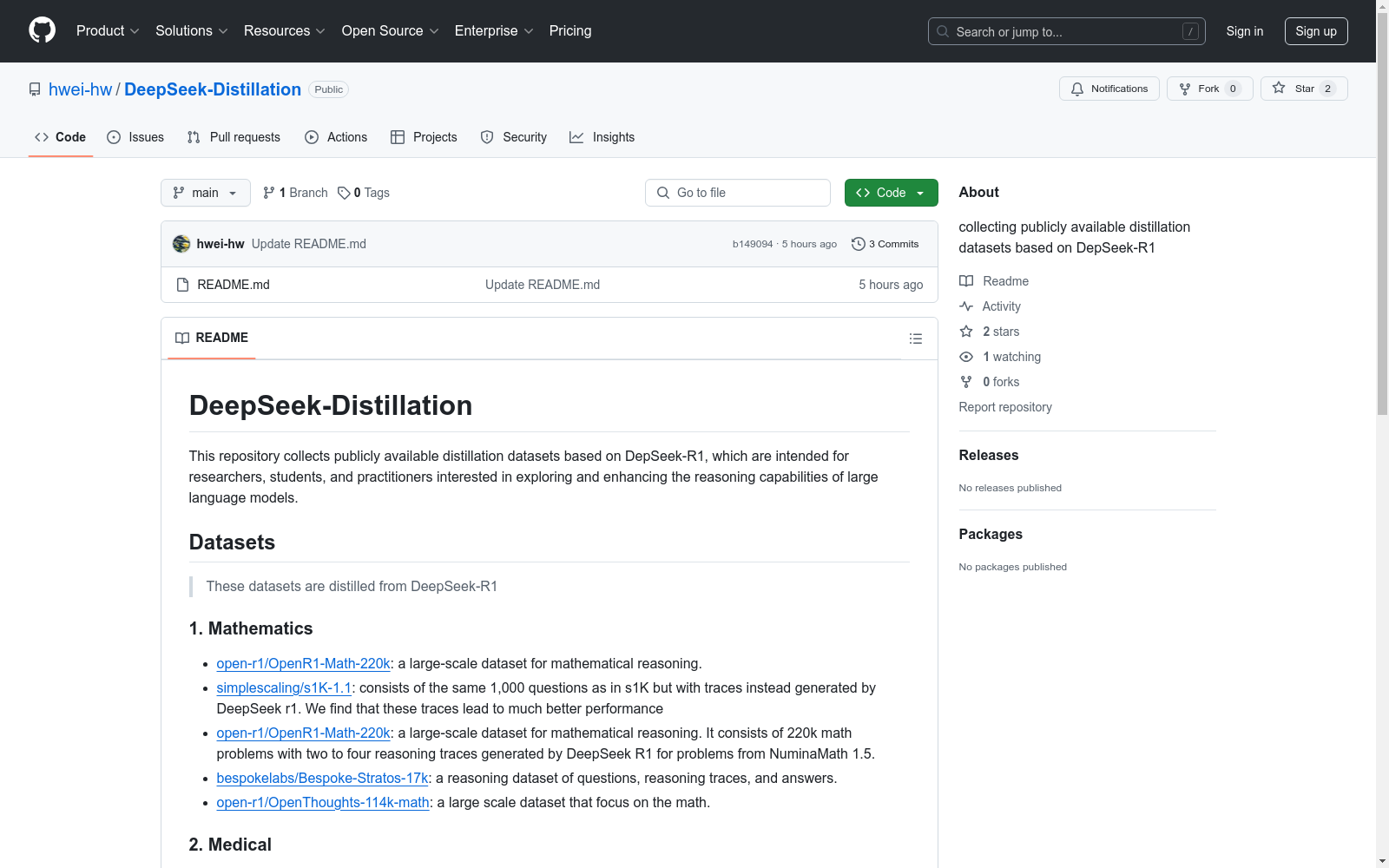This screenshot has height=868, width=1389.
Task: Click the eye icon beside watching
Action: pos(966,357)
